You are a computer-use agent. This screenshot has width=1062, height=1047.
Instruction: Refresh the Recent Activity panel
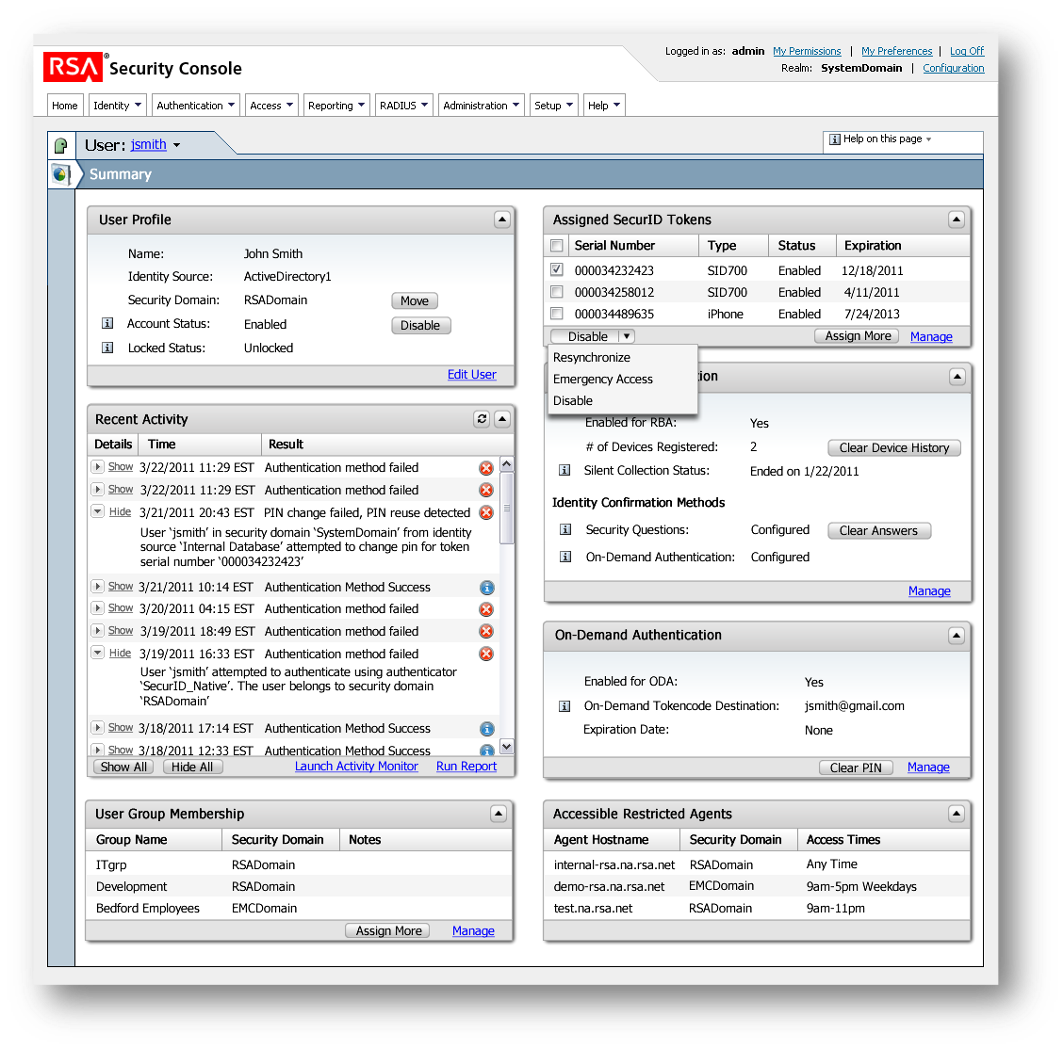[482, 419]
